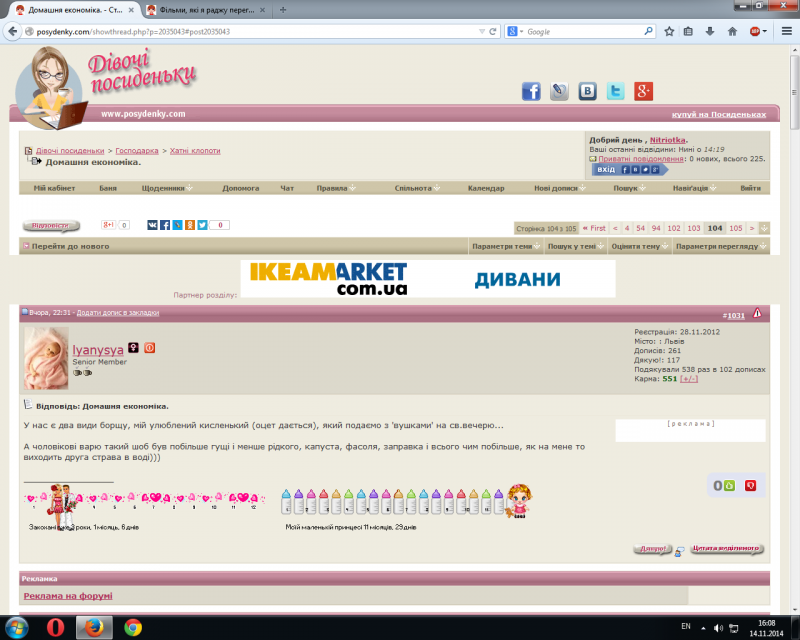800x640 pixels.
Task: Open page jump dropdown arrow in pagination
Action: coord(764,228)
